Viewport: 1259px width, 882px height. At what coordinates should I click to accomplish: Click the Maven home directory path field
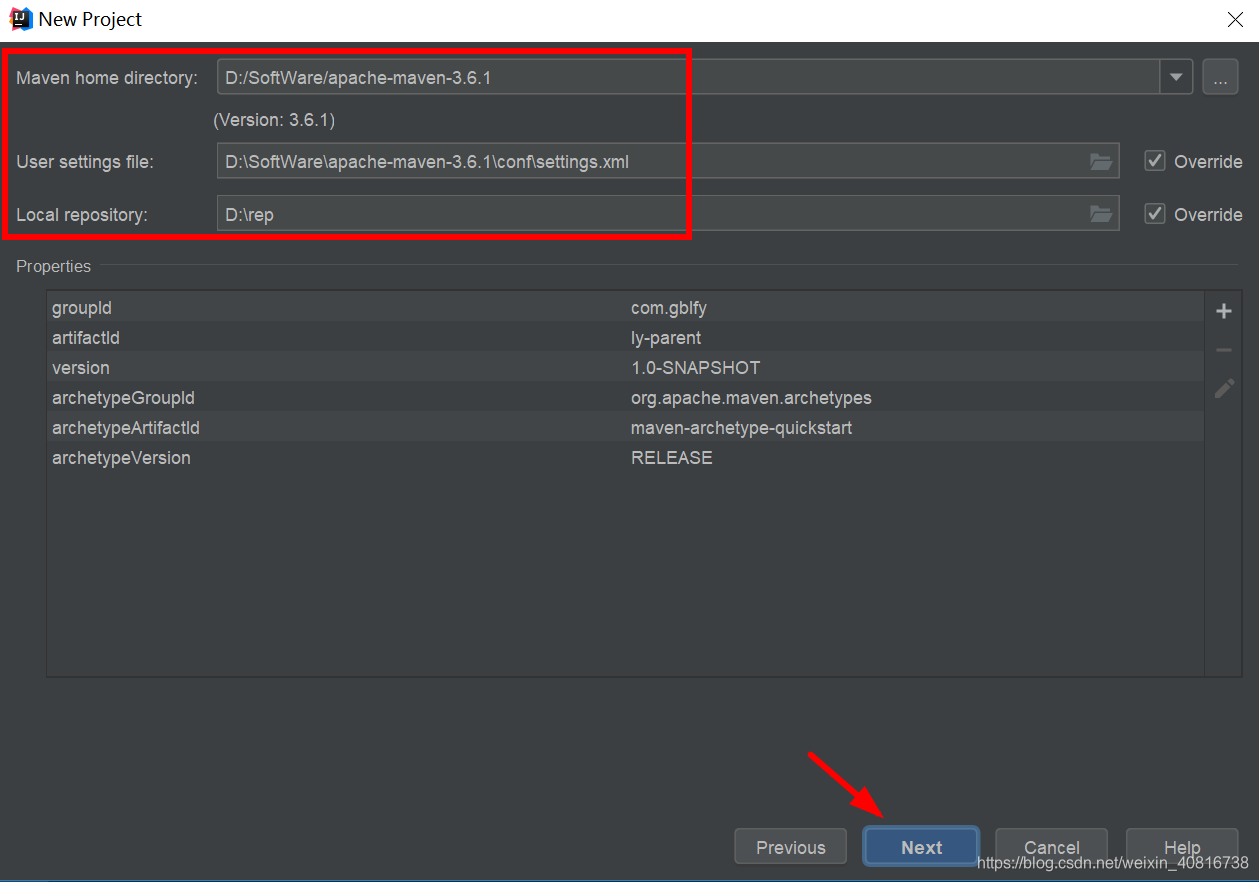688,77
